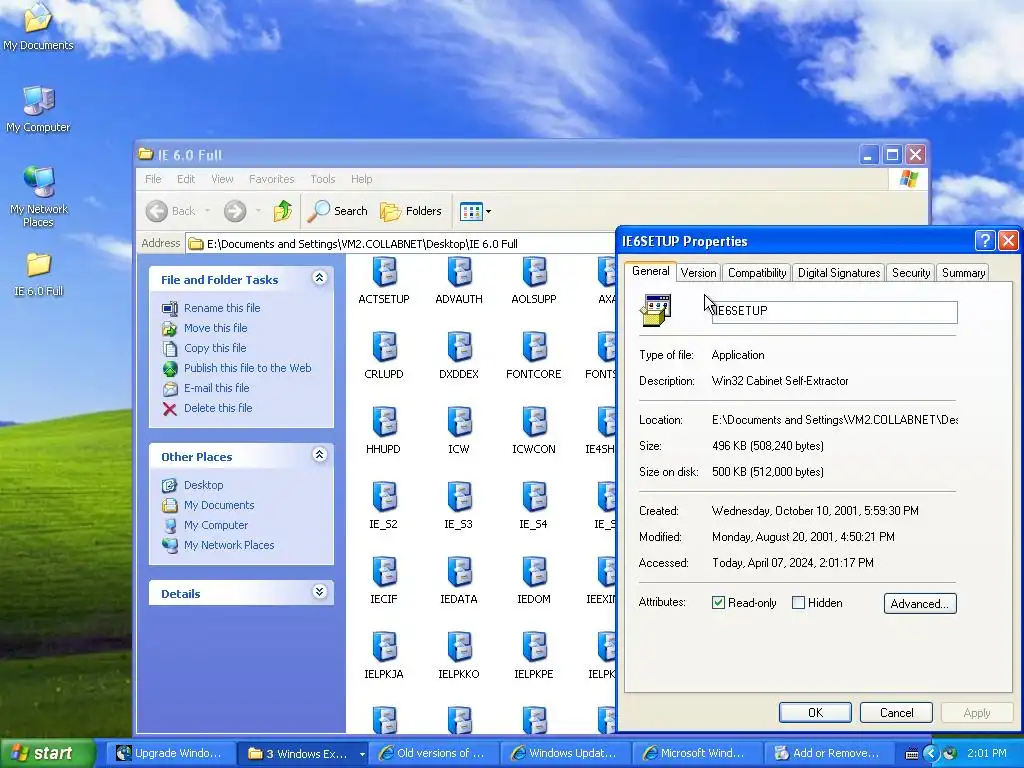Show hidden system tray icons arrow
The width and height of the screenshot is (1024, 768).
[931, 754]
